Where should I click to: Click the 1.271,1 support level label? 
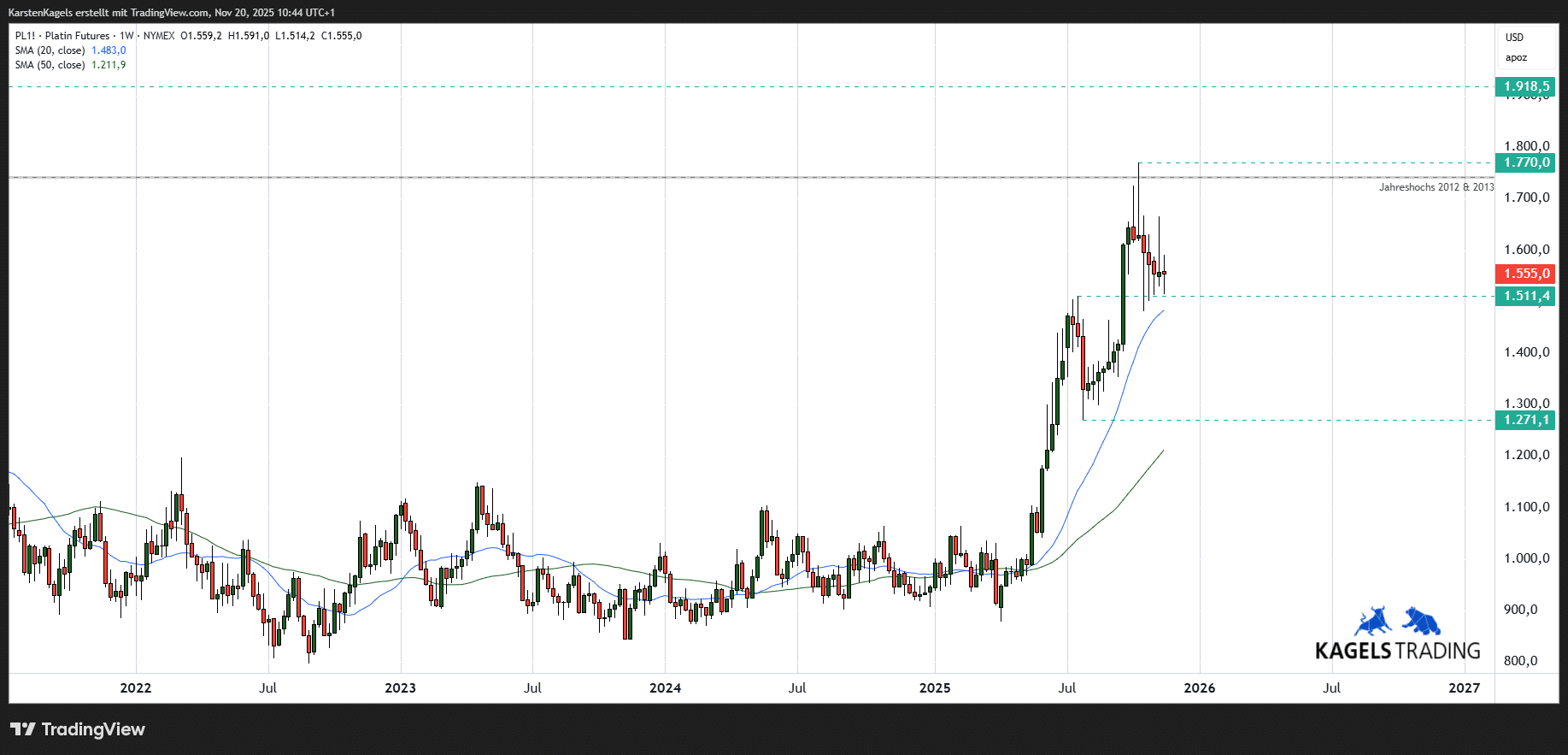coord(1525,420)
